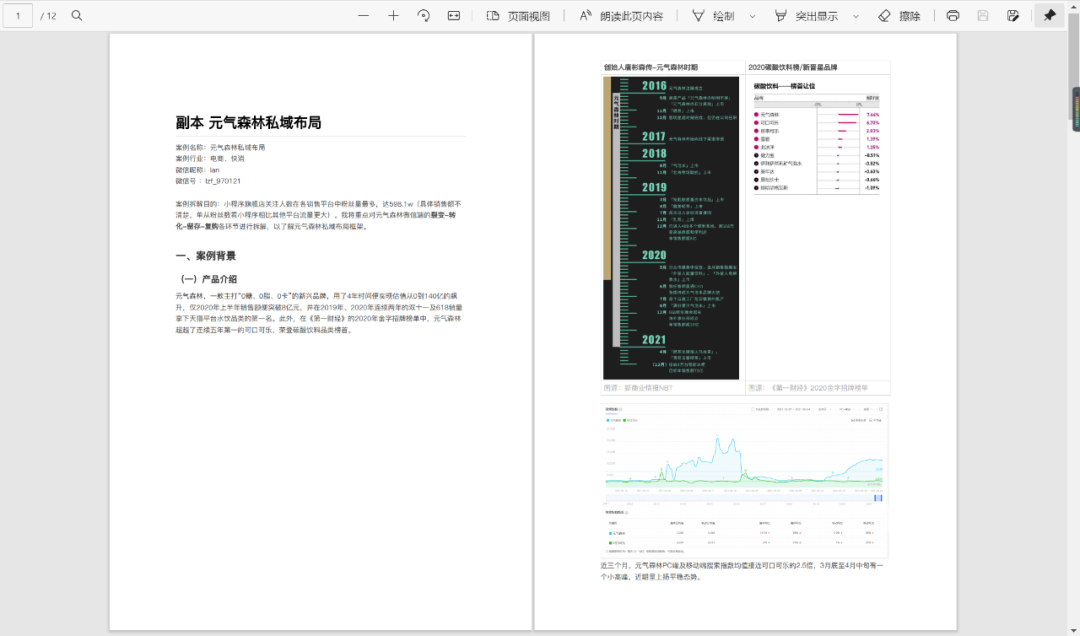Open 页面视图 page view option
The width and height of the screenshot is (1080, 636).
pos(518,15)
